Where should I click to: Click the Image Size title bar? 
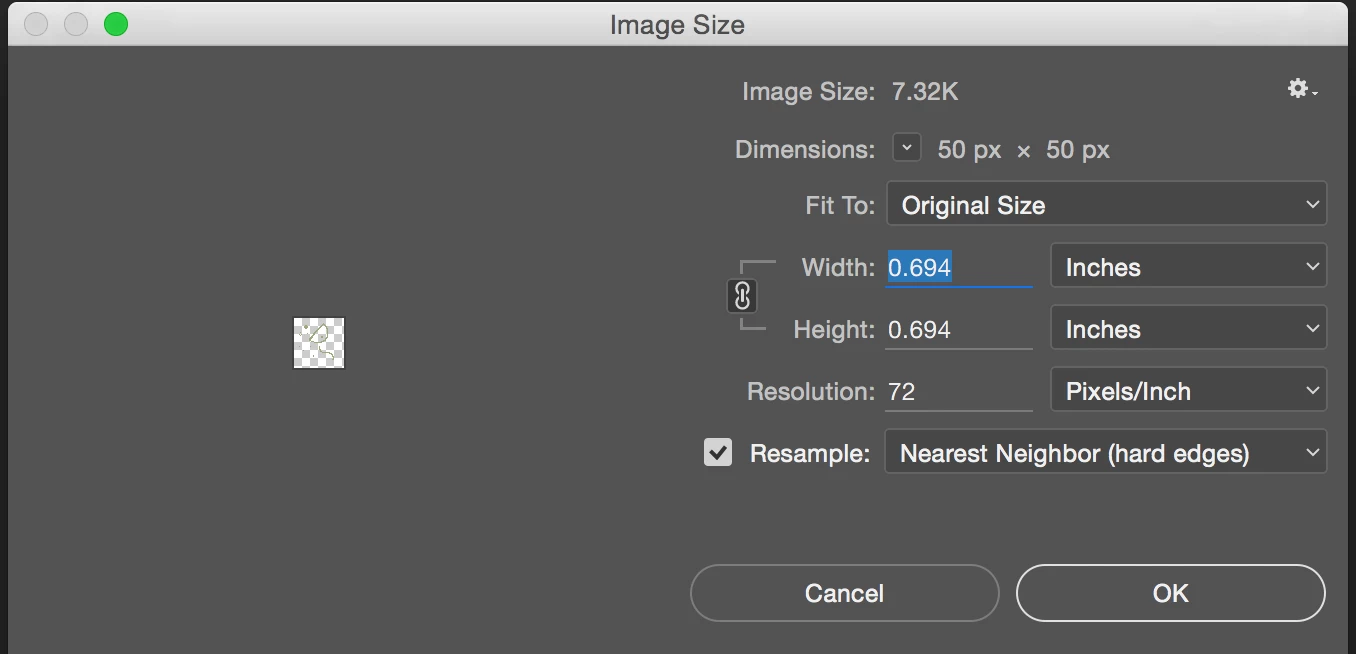pos(677,24)
